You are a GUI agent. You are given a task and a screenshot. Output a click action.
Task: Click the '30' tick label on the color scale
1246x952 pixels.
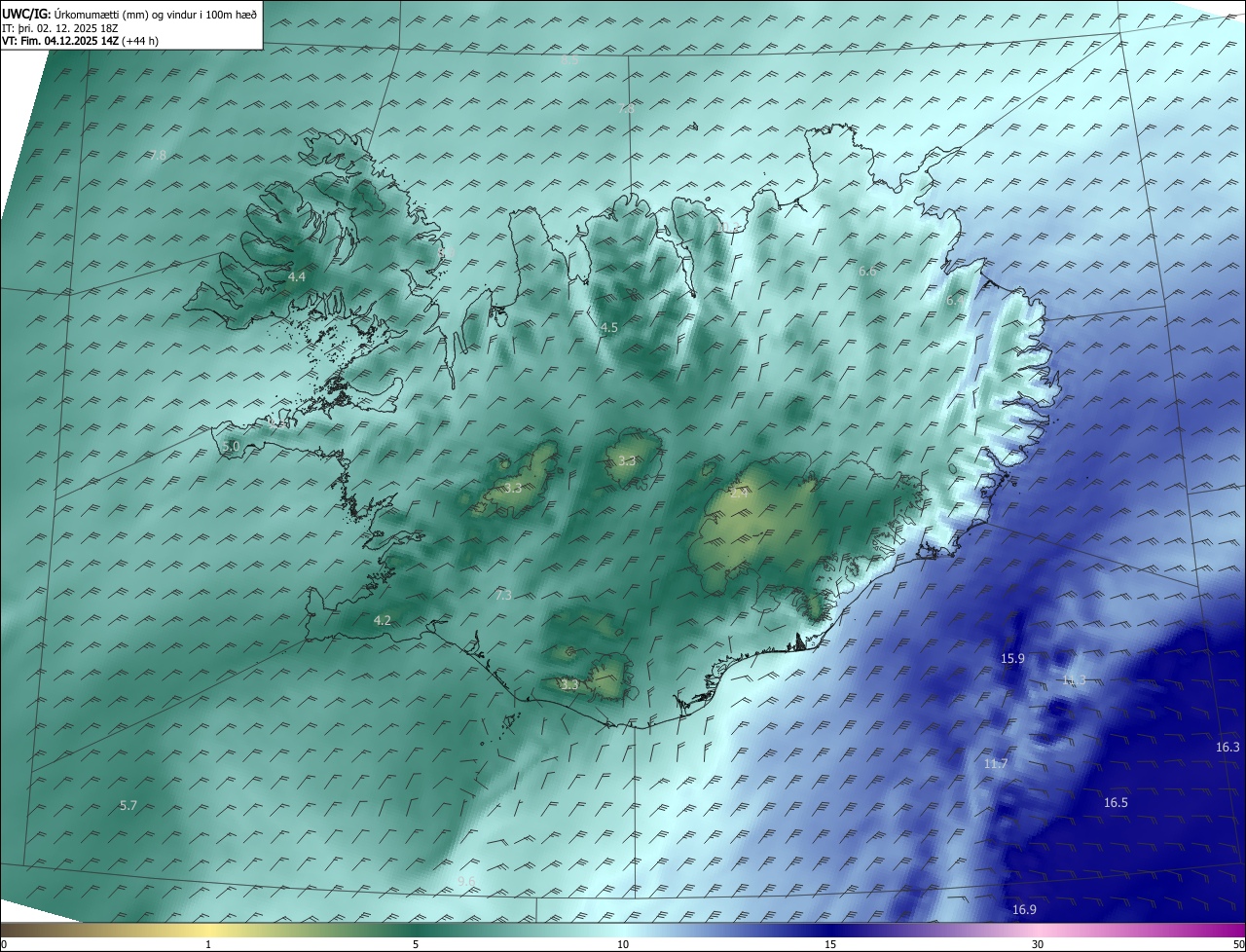pos(1038,945)
